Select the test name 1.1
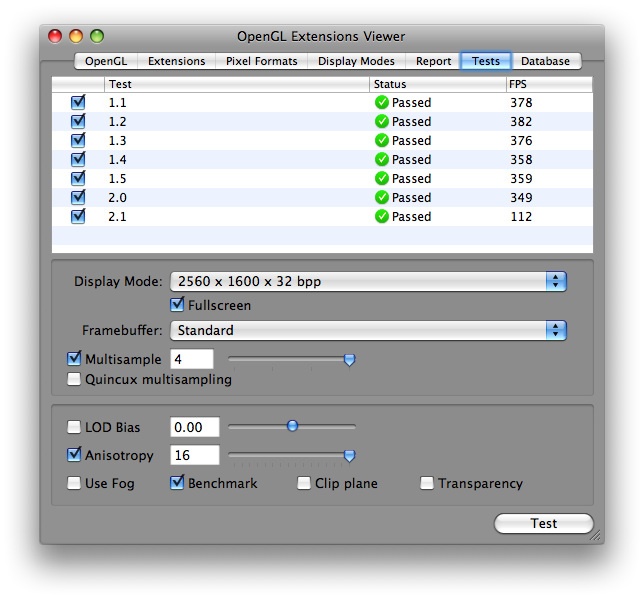 pyautogui.click(x=117, y=102)
